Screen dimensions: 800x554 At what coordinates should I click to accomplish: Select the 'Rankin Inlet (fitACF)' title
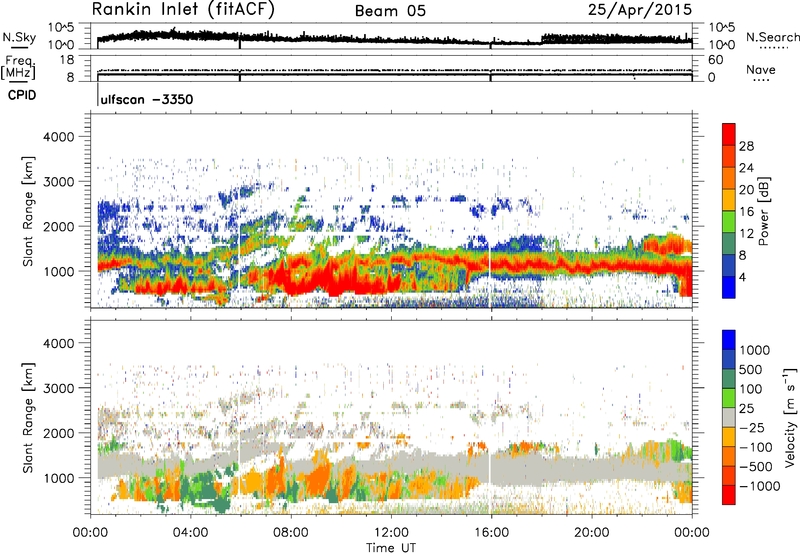pos(183,9)
